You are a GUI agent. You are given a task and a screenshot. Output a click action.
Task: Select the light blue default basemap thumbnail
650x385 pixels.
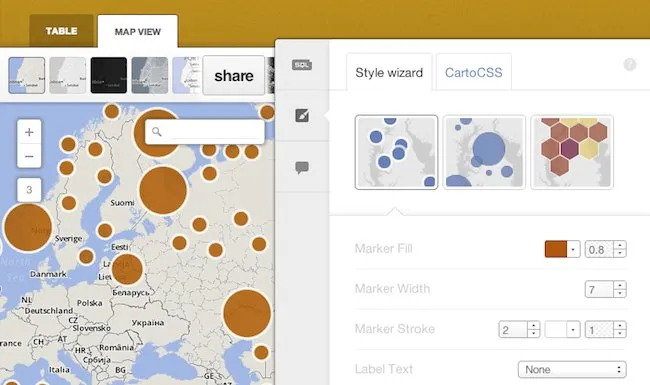[x=27, y=75]
